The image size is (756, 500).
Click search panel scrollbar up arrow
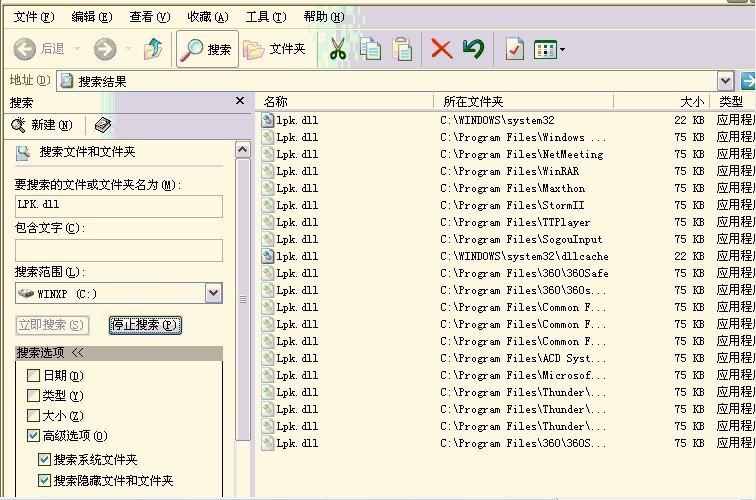point(243,150)
